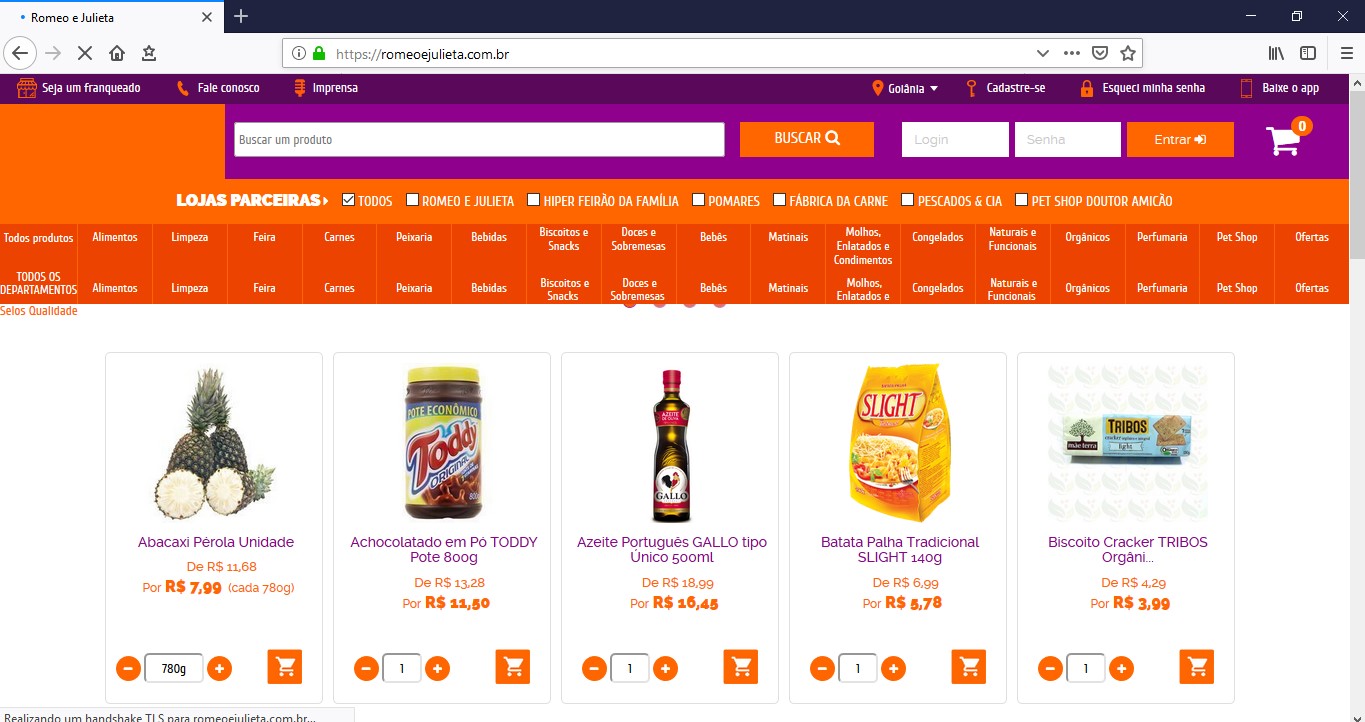Viewport: 1365px width, 722px height.
Task: Check HIPER FEIRÃO DA FAMÍLIA checkbox
Action: (534, 200)
